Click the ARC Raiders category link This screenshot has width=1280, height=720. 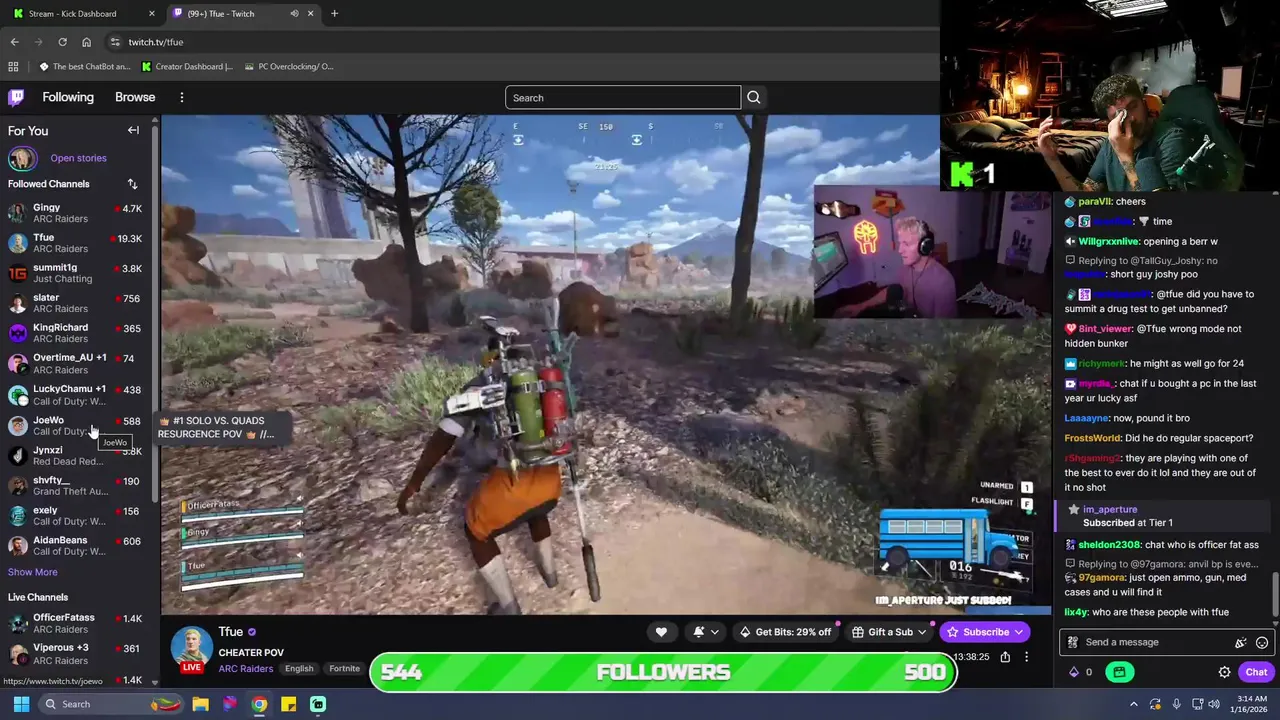click(x=246, y=668)
